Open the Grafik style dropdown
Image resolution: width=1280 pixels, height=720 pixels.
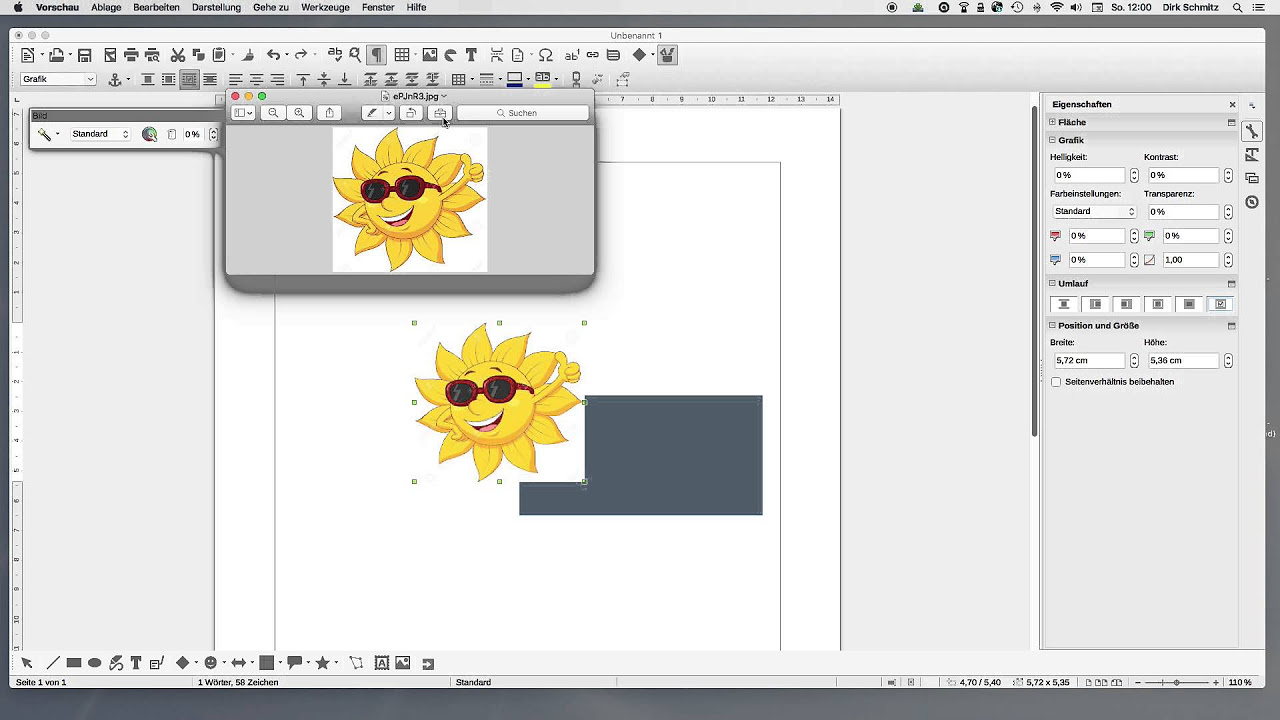coord(58,79)
